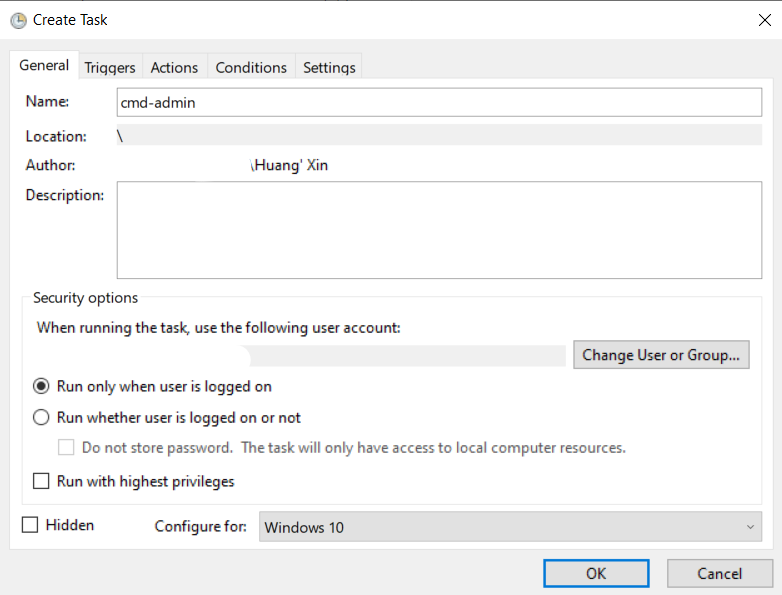Tick the Do not store password checkbox
Viewport: 782px width, 595px height.
point(66,447)
